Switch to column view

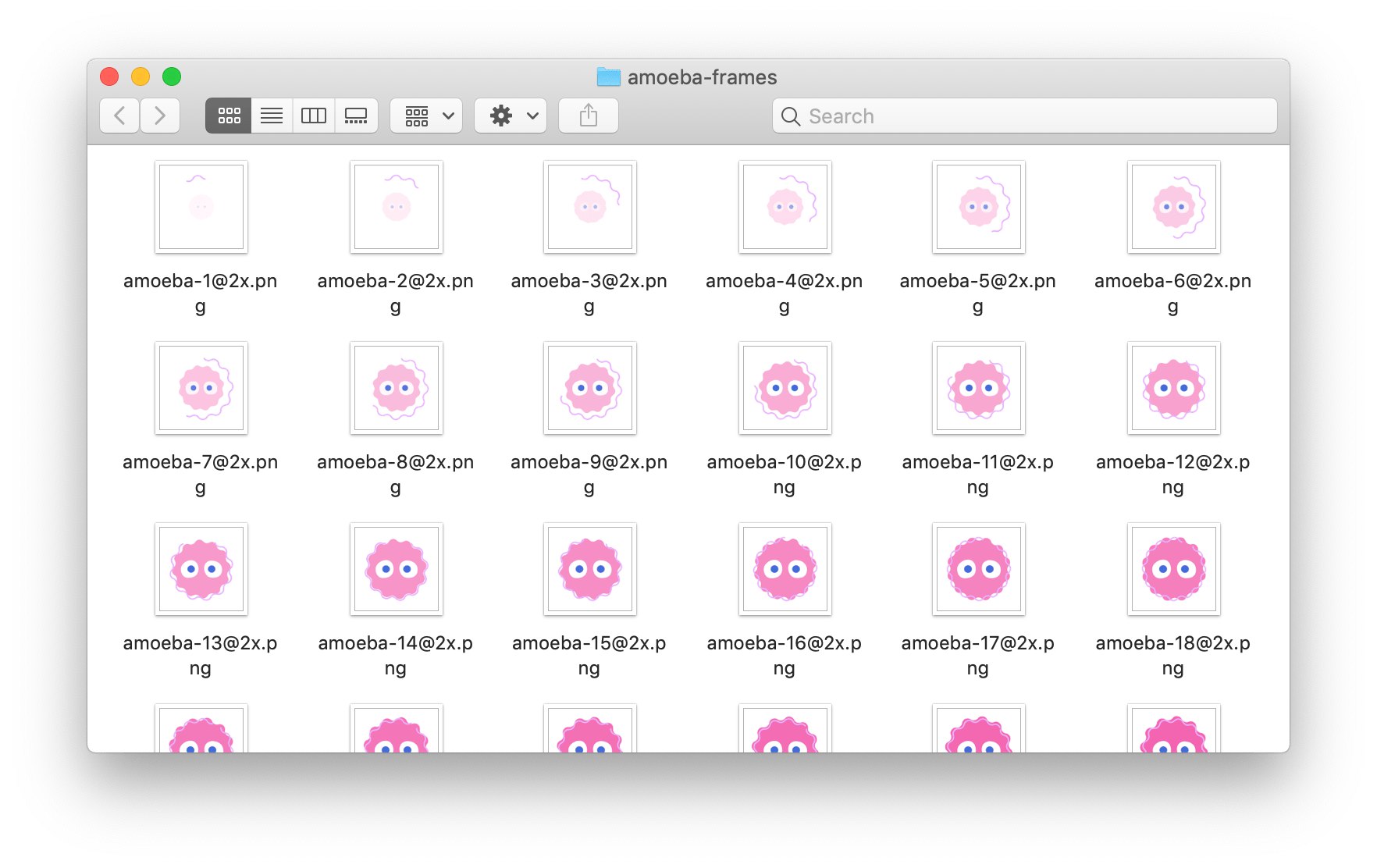pyautogui.click(x=314, y=116)
